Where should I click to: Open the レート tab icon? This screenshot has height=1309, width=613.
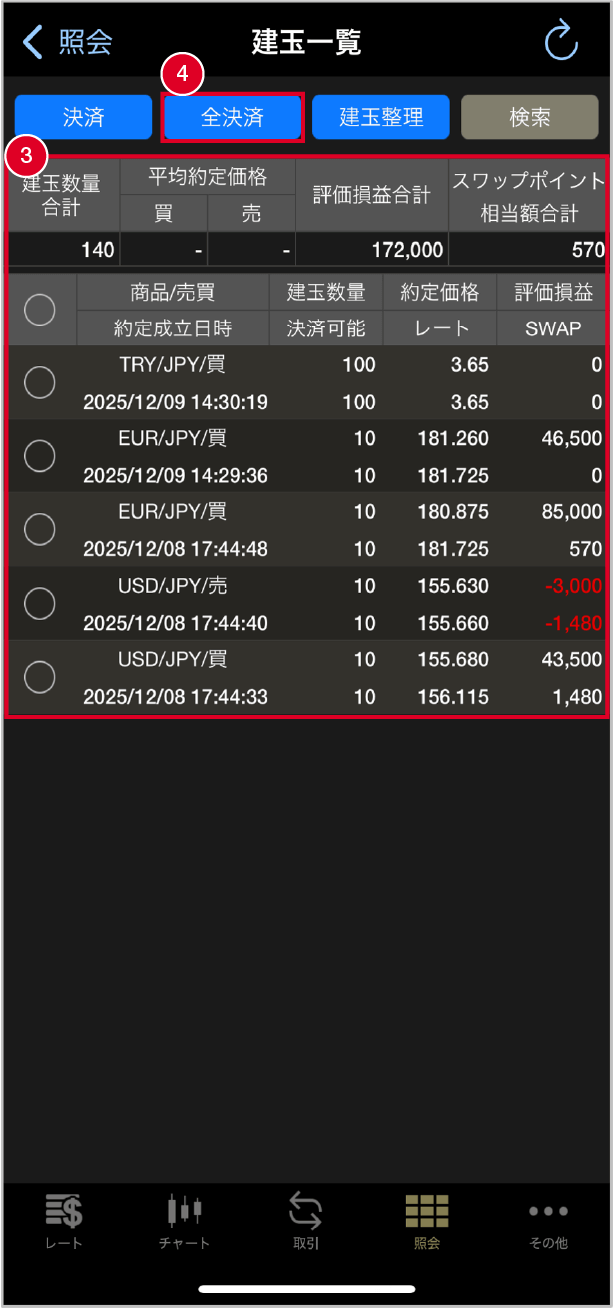[x=64, y=1212]
